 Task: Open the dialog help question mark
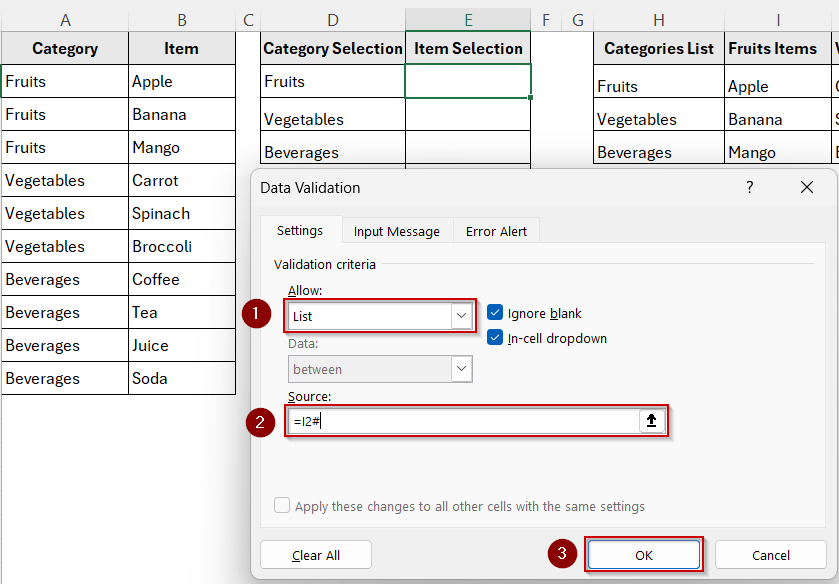coord(750,187)
